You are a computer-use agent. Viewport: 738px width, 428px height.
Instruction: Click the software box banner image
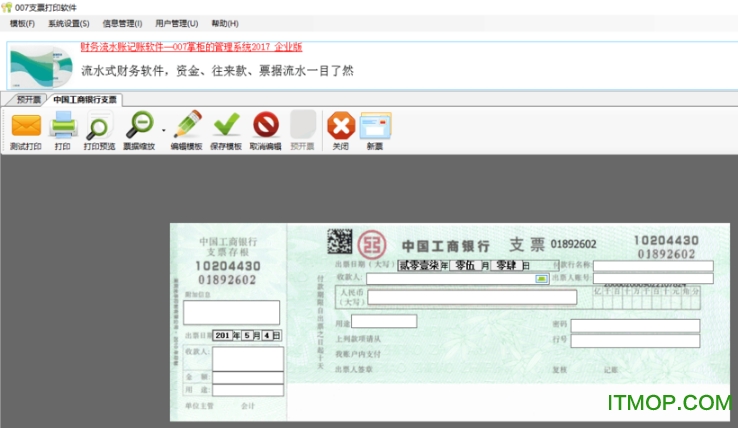coord(41,67)
